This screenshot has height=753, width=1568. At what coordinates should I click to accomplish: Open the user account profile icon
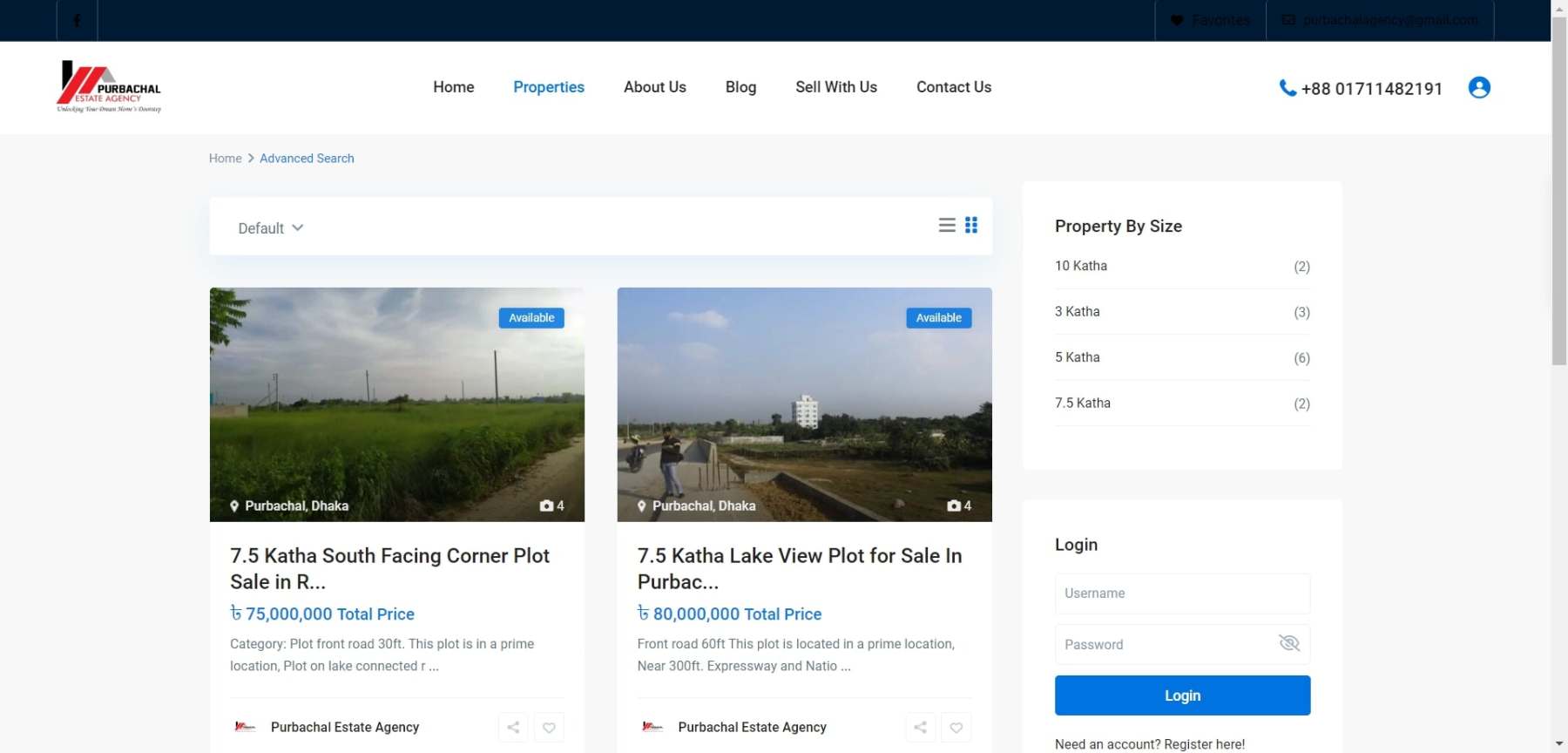click(x=1478, y=87)
